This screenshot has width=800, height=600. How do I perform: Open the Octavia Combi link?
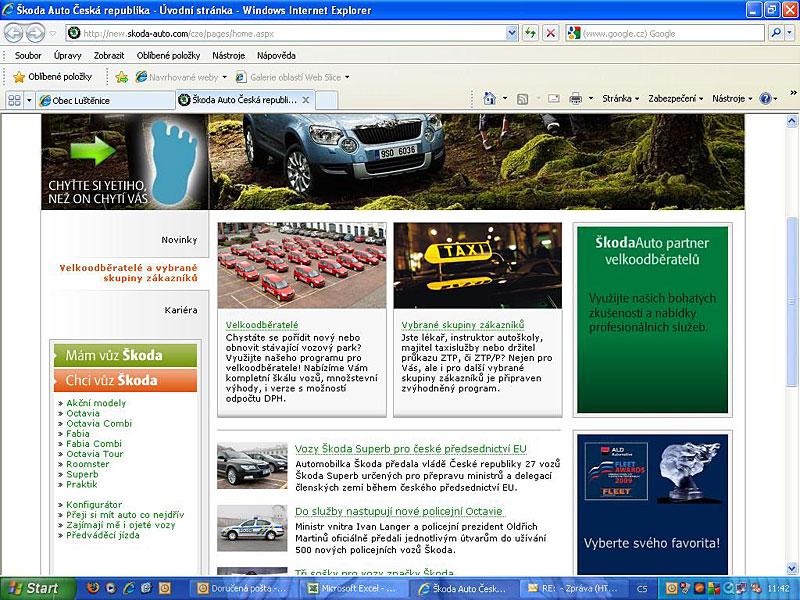pyautogui.click(x=99, y=423)
